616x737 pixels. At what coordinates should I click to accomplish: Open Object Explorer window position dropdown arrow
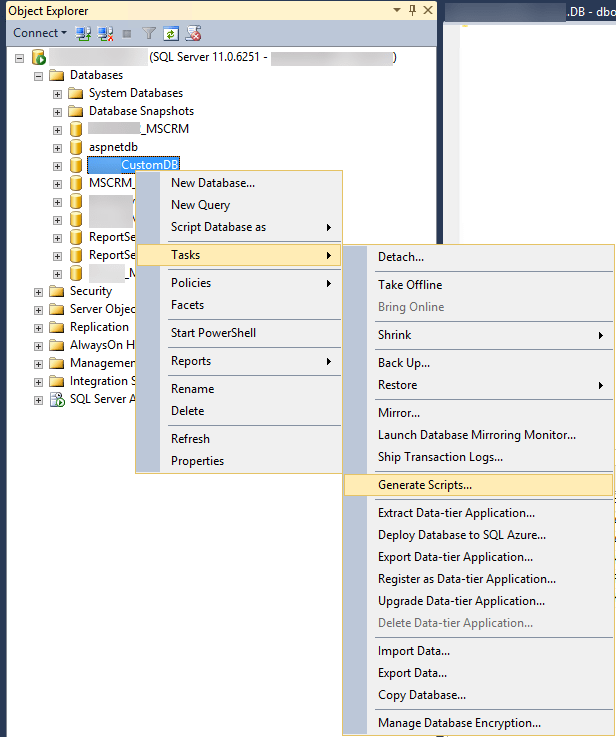(397, 10)
